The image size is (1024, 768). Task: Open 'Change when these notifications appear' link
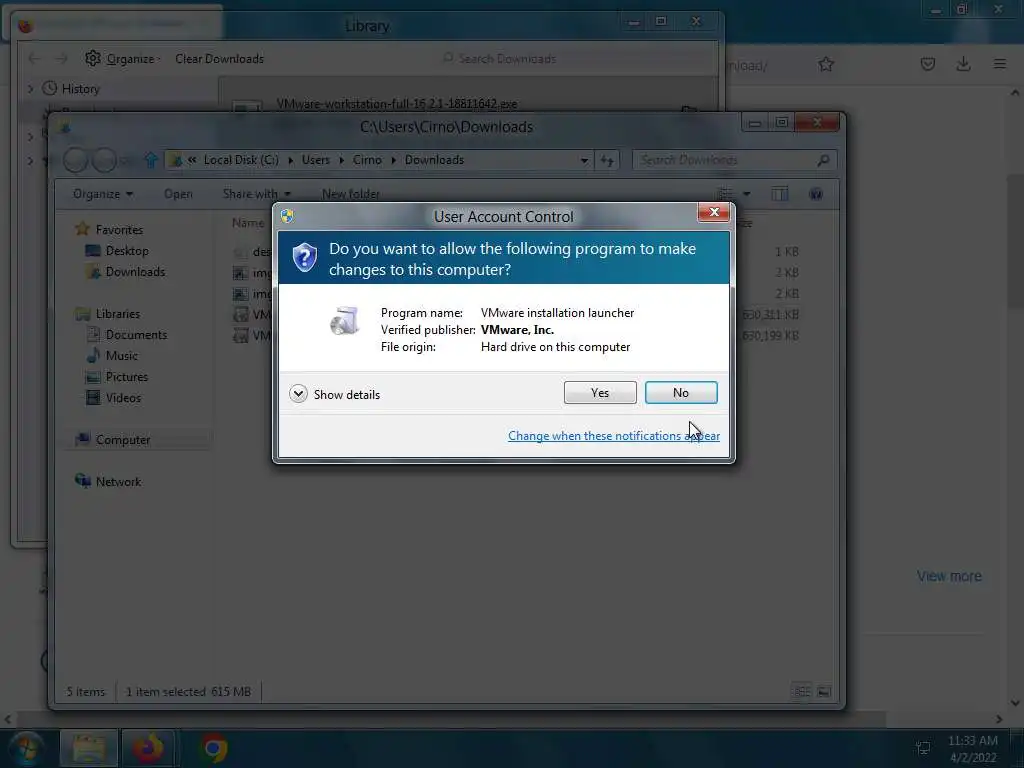[x=613, y=436]
